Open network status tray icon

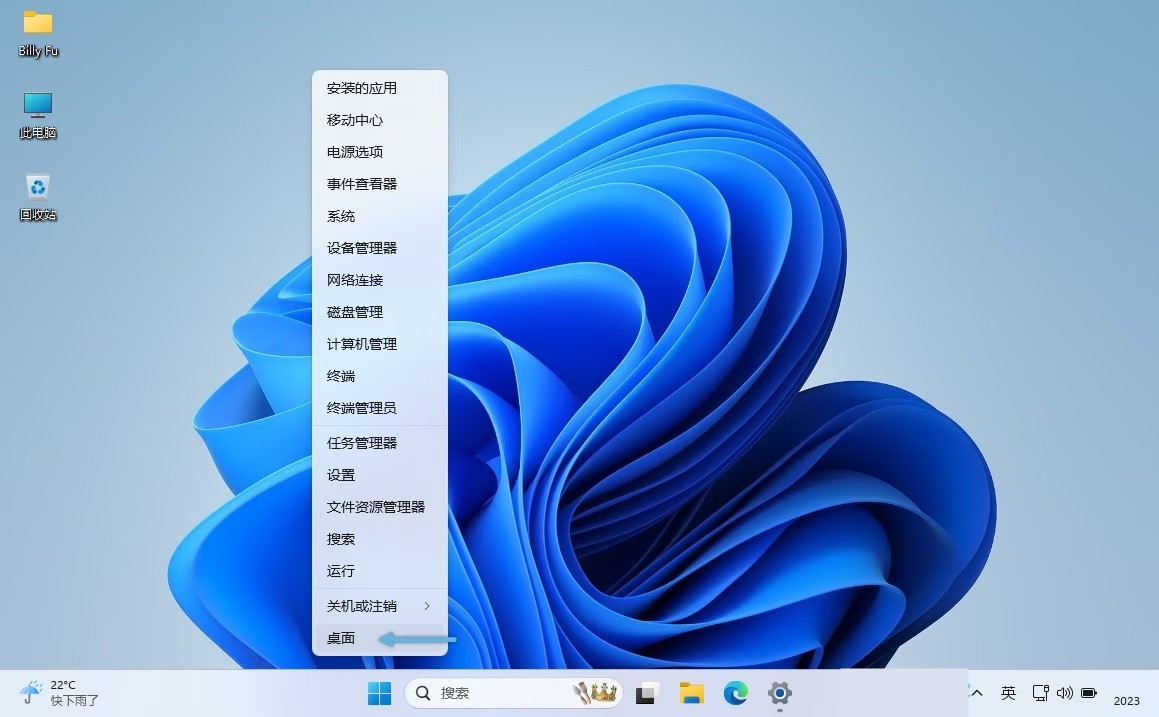[x=1041, y=693]
